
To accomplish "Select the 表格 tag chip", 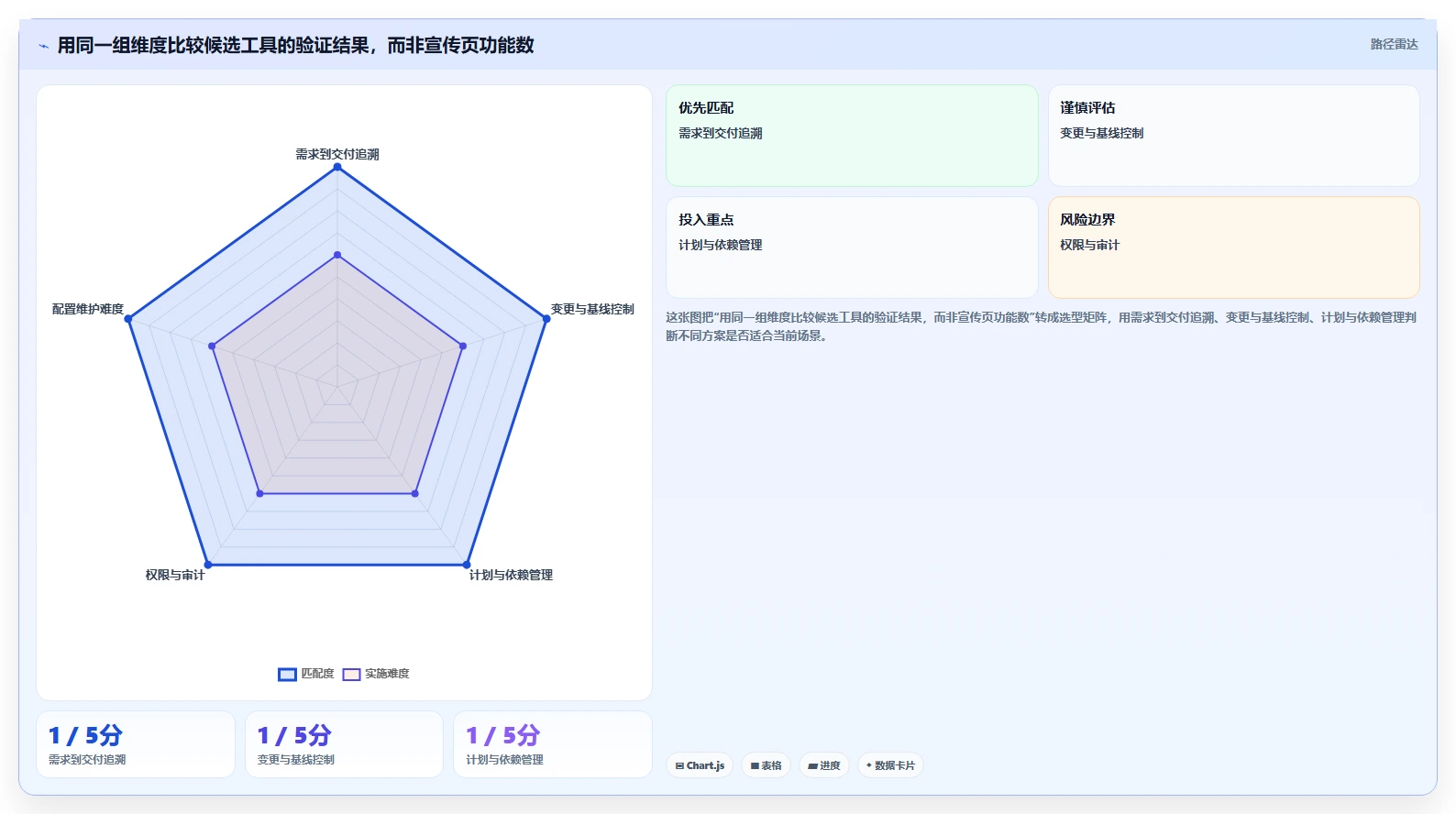I will click(x=766, y=765).
